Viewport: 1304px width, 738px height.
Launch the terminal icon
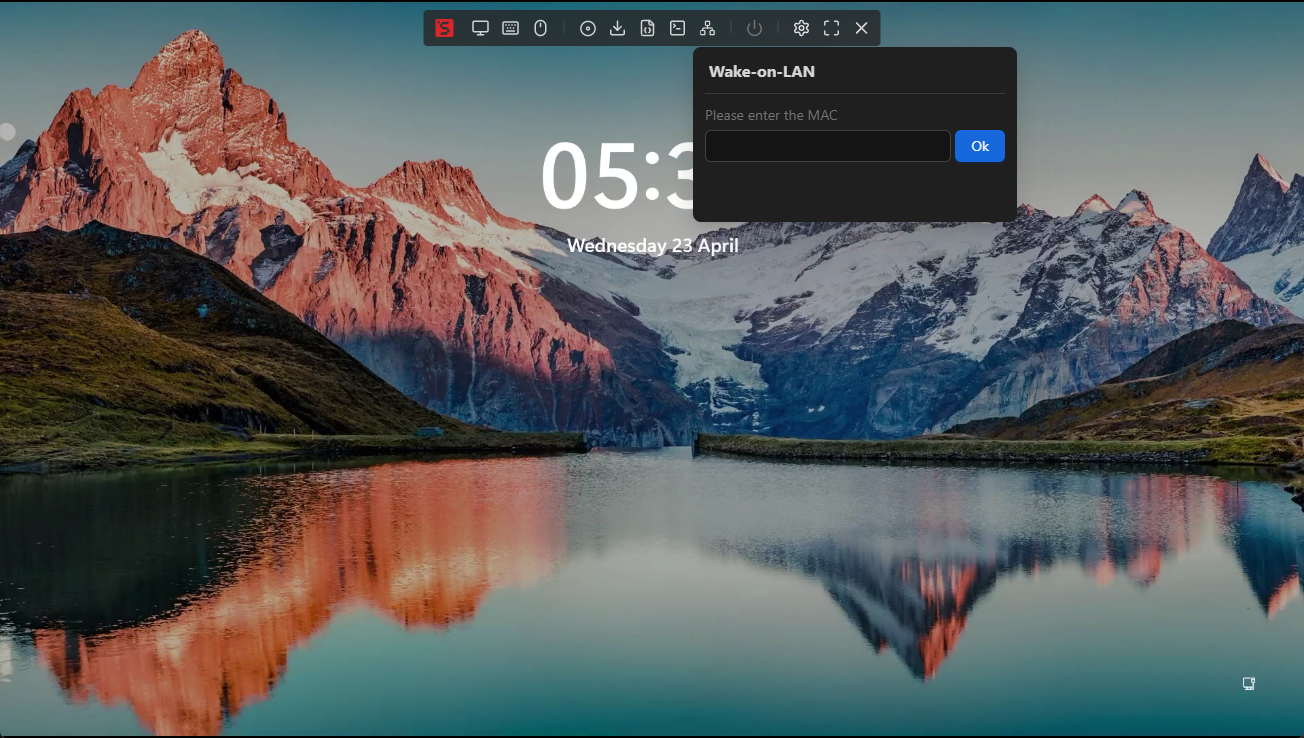677,28
